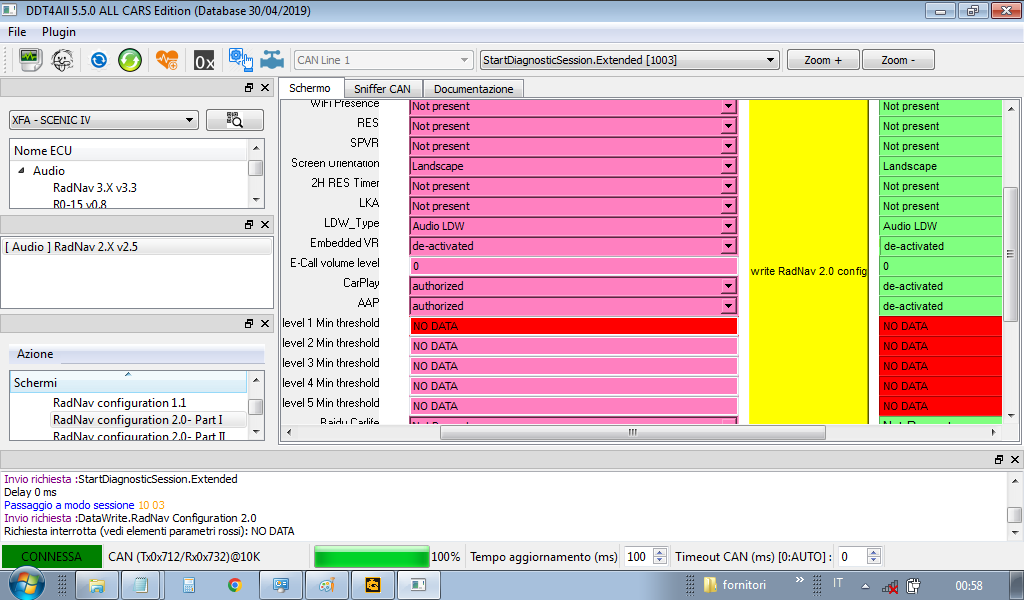
Task: Open the Screen Orientation dropdown showing Landscape
Action: (x=727, y=165)
